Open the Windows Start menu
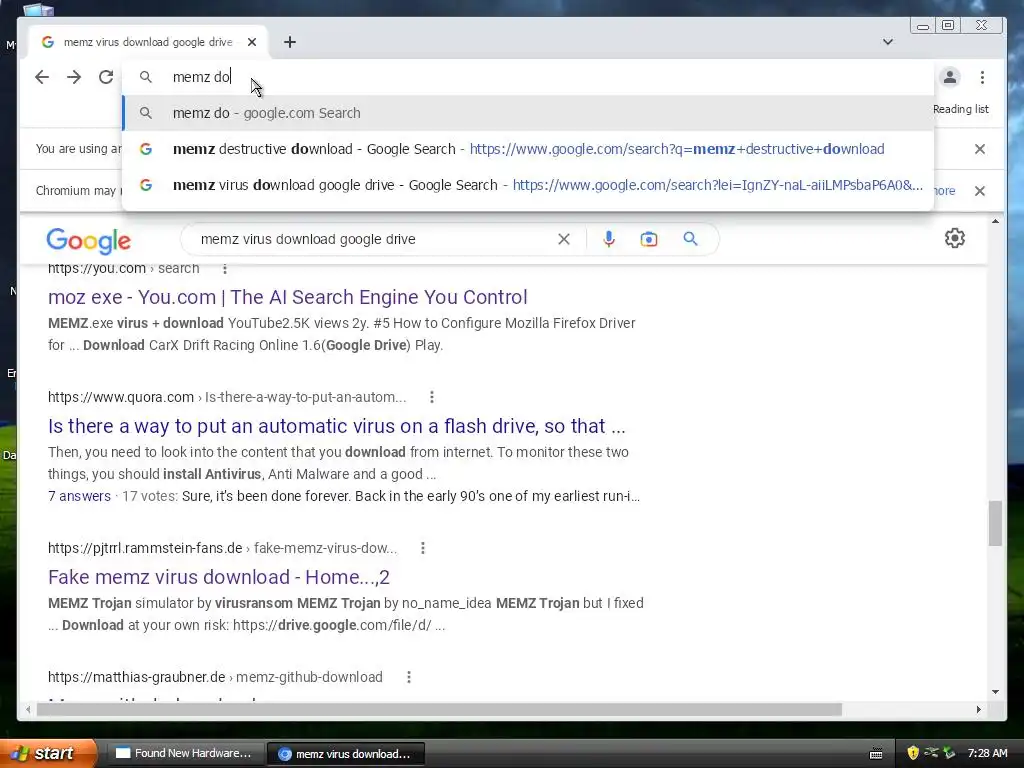The height and width of the screenshot is (768, 1024). pos(48,753)
